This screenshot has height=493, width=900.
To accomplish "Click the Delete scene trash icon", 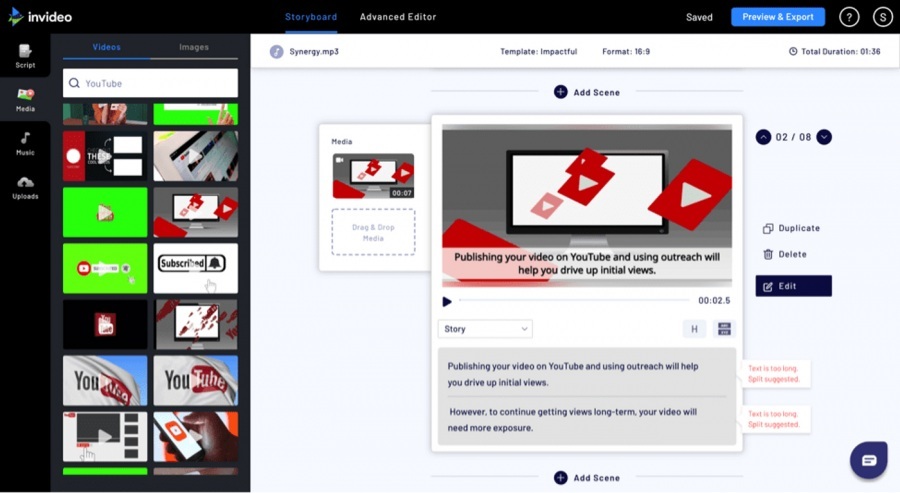I will pyautogui.click(x=768, y=255).
